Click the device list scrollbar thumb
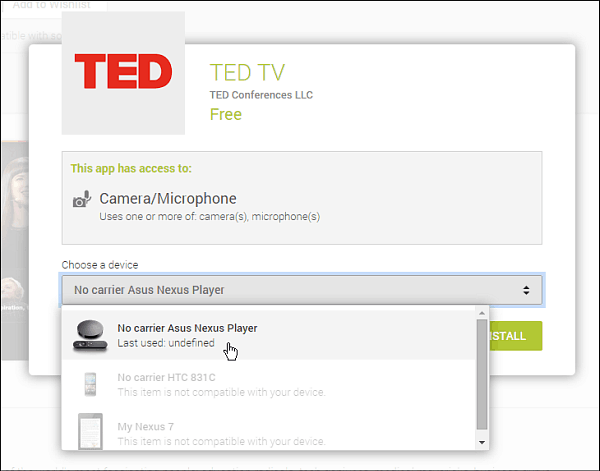The width and height of the screenshot is (600, 471). (482, 374)
